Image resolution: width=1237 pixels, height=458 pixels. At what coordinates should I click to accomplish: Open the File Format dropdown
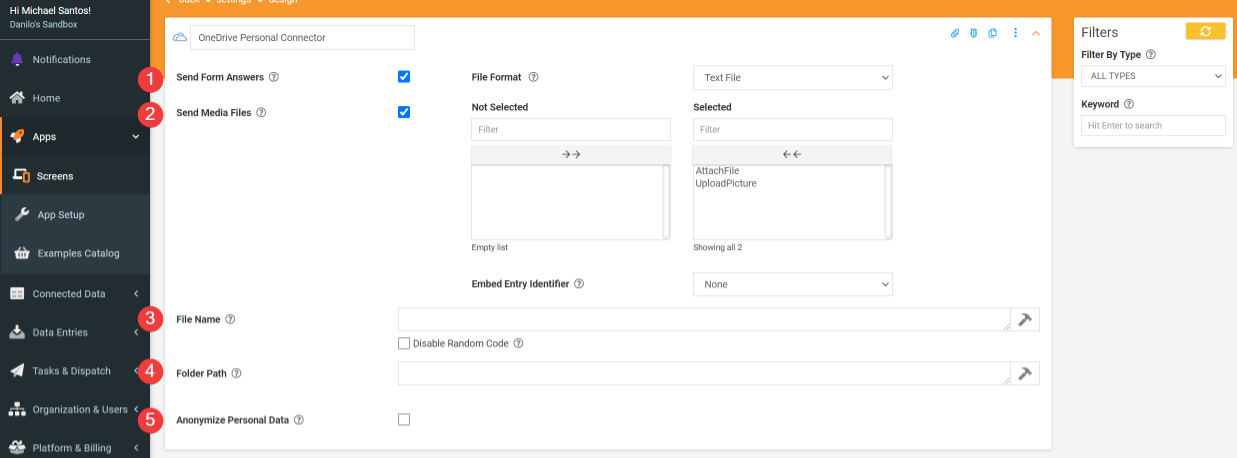click(792, 77)
